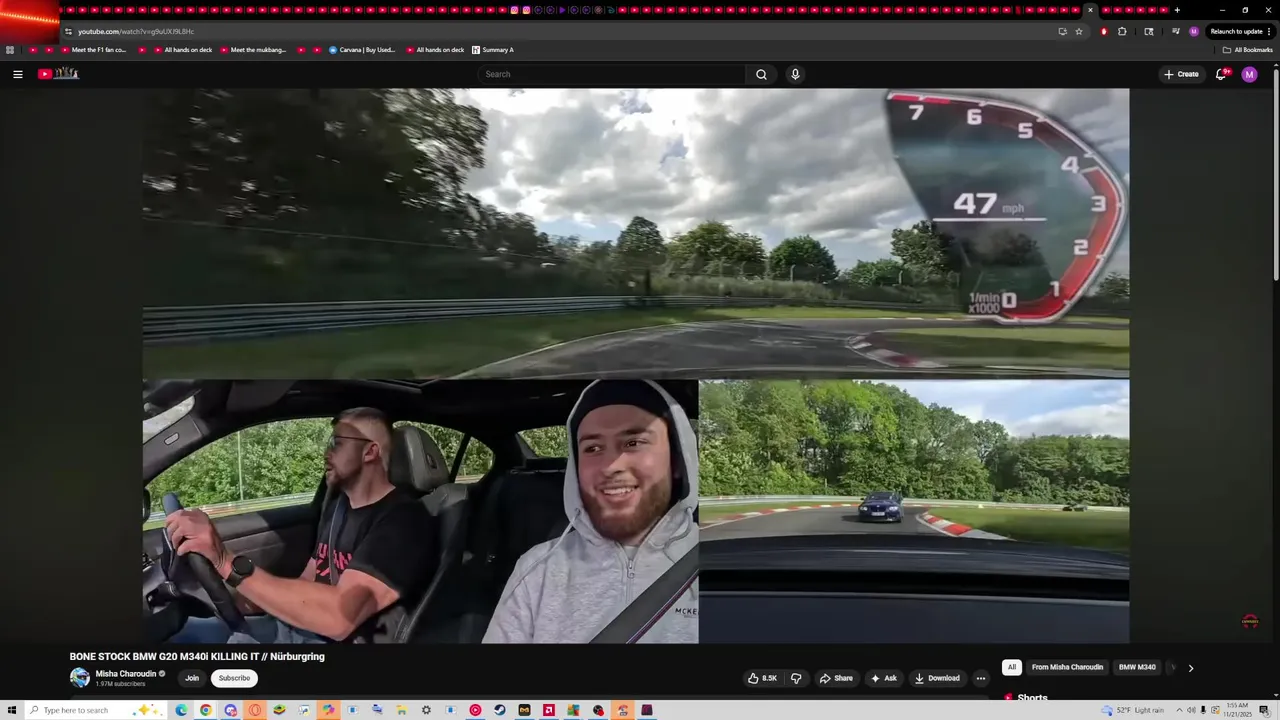Show next filter chips with arrow
This screenshot has width=1280, height=720.
coord(1190,668)
